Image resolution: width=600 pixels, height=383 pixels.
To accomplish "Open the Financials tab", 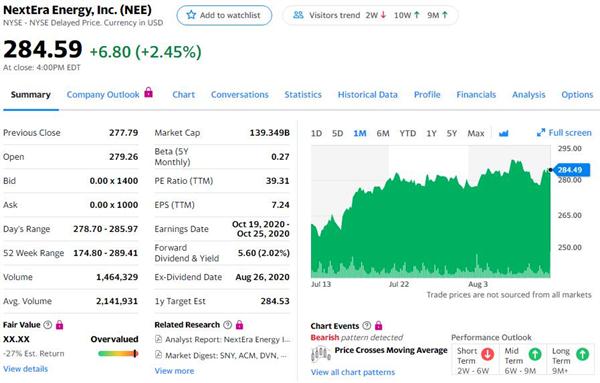I will click(x=476, y=95).
